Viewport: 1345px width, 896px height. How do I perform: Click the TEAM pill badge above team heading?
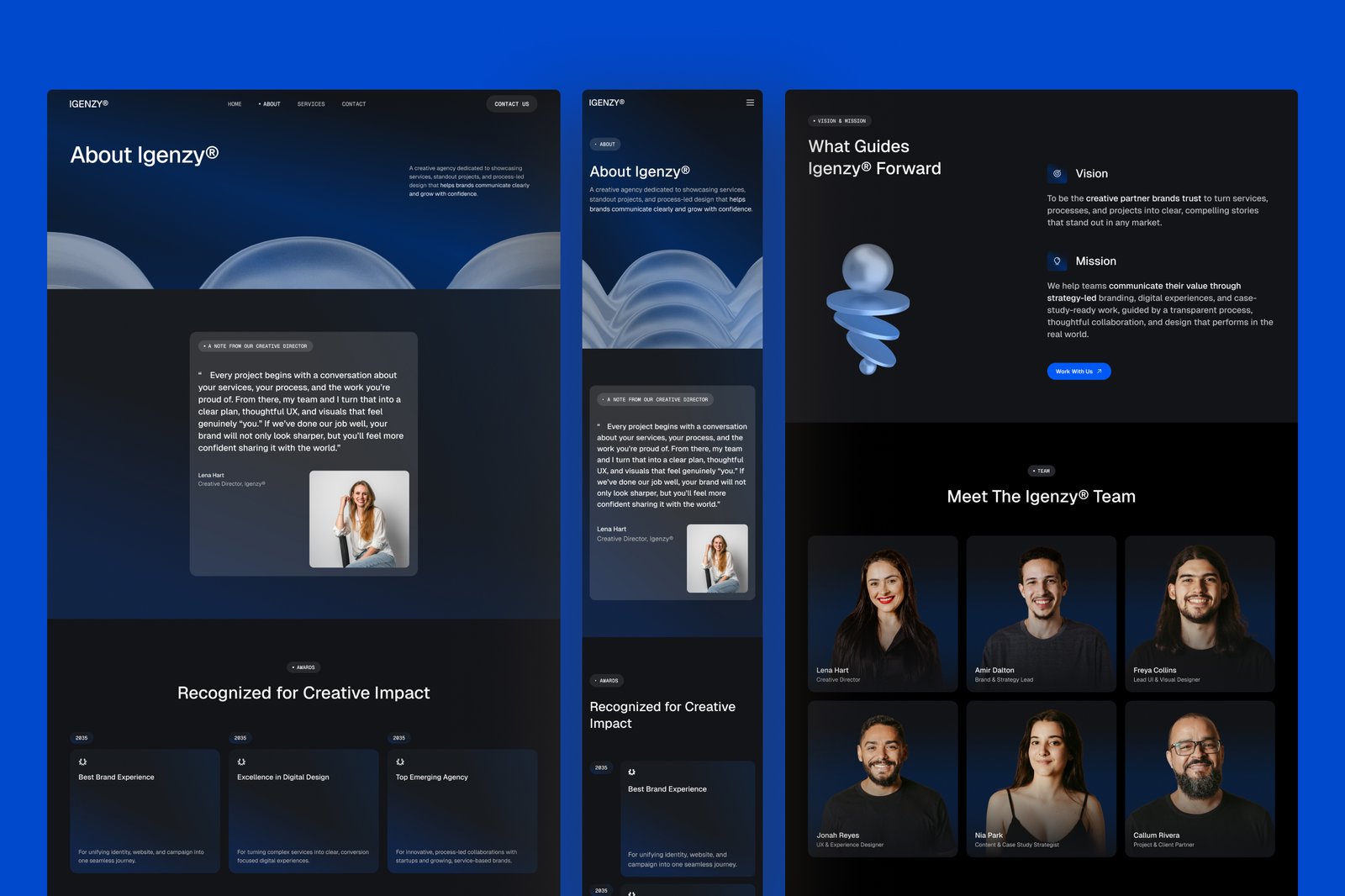coord(1042,471)
